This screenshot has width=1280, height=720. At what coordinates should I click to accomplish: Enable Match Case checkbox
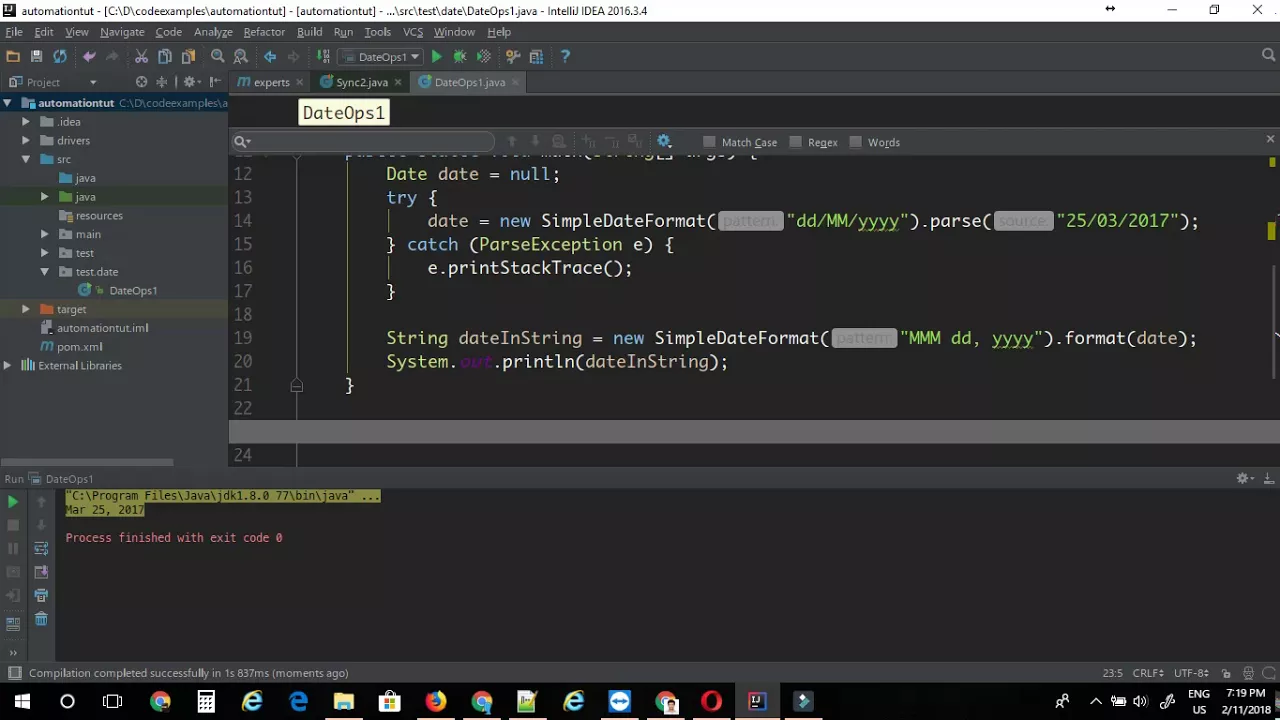click(709, 142)
